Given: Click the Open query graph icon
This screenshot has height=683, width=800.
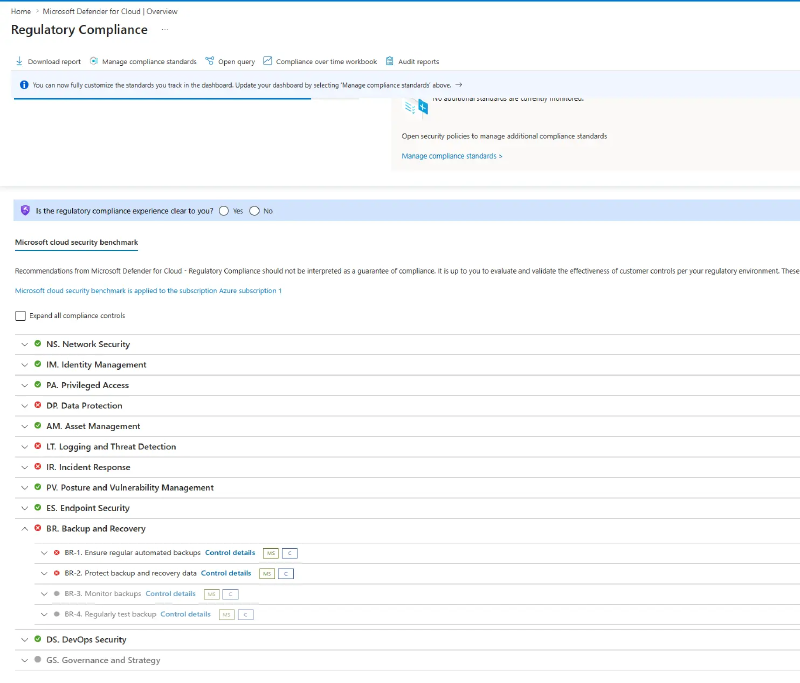Looking at the screenshot, I should (x=210, y=61).
